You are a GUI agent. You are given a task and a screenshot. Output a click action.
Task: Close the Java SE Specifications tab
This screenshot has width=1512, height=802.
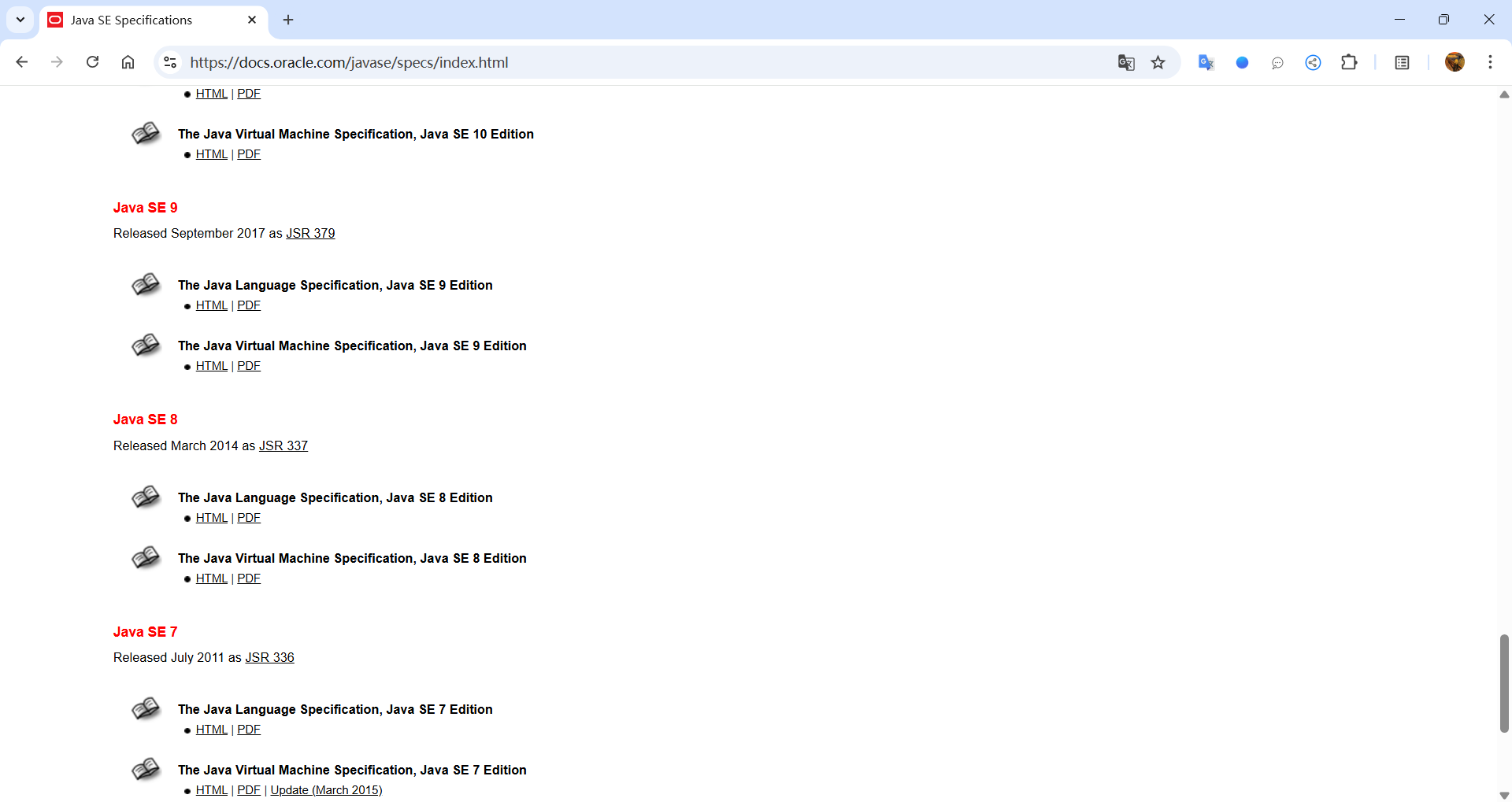(x=252, y=20)
